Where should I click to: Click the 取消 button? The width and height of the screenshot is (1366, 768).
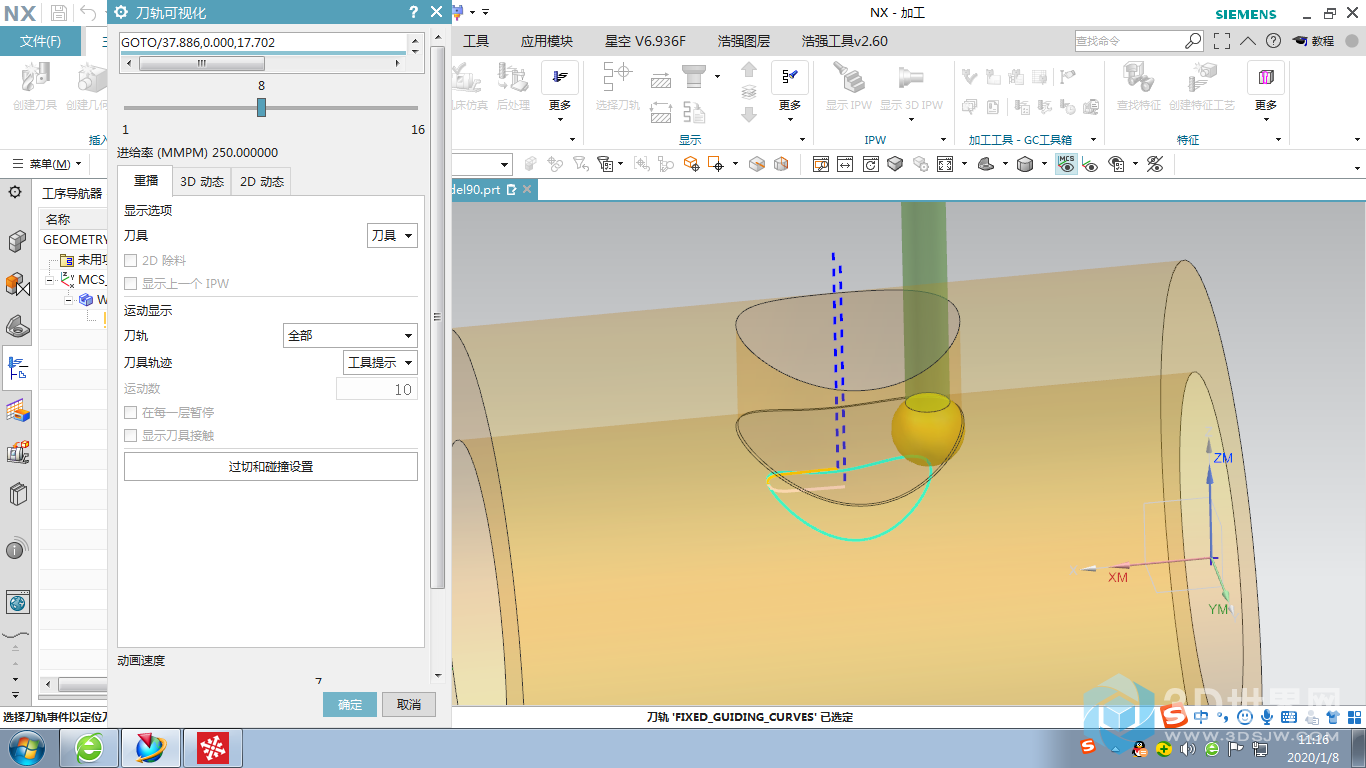(x=409, y=704)
